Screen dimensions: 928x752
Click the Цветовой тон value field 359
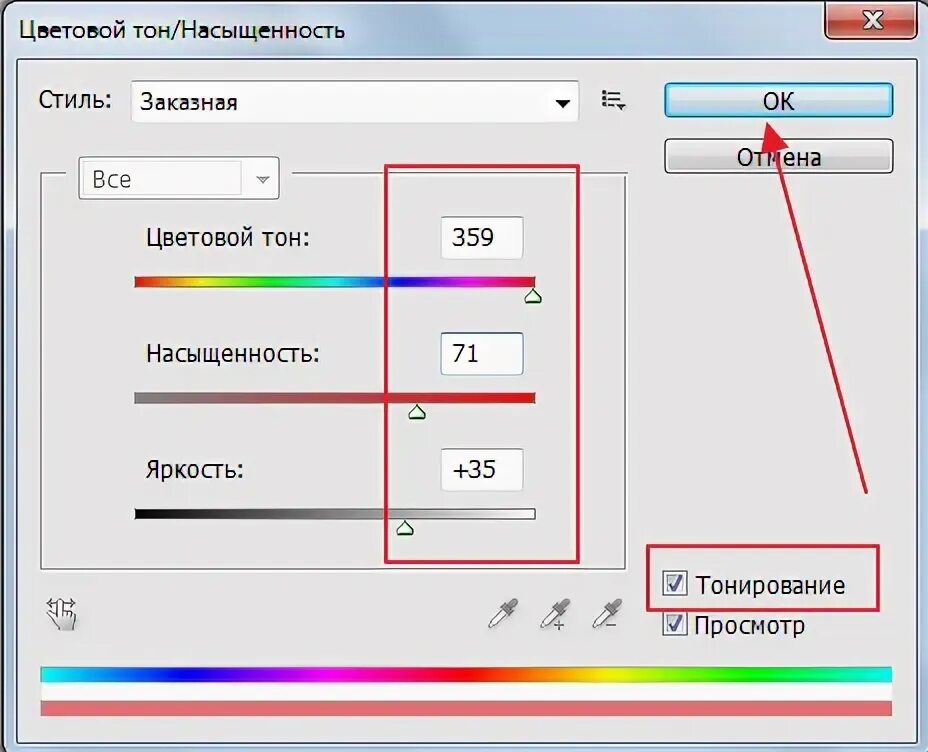482,237
